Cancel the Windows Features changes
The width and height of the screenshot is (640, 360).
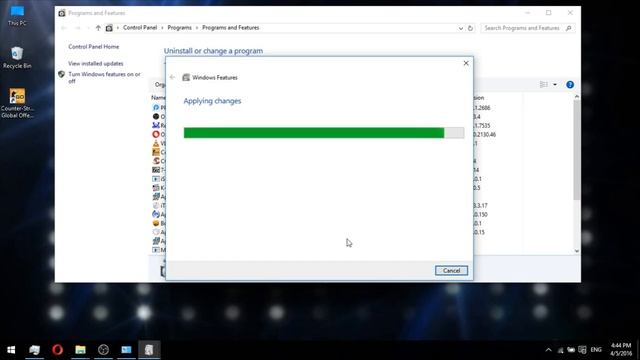[x=451, y=271]
